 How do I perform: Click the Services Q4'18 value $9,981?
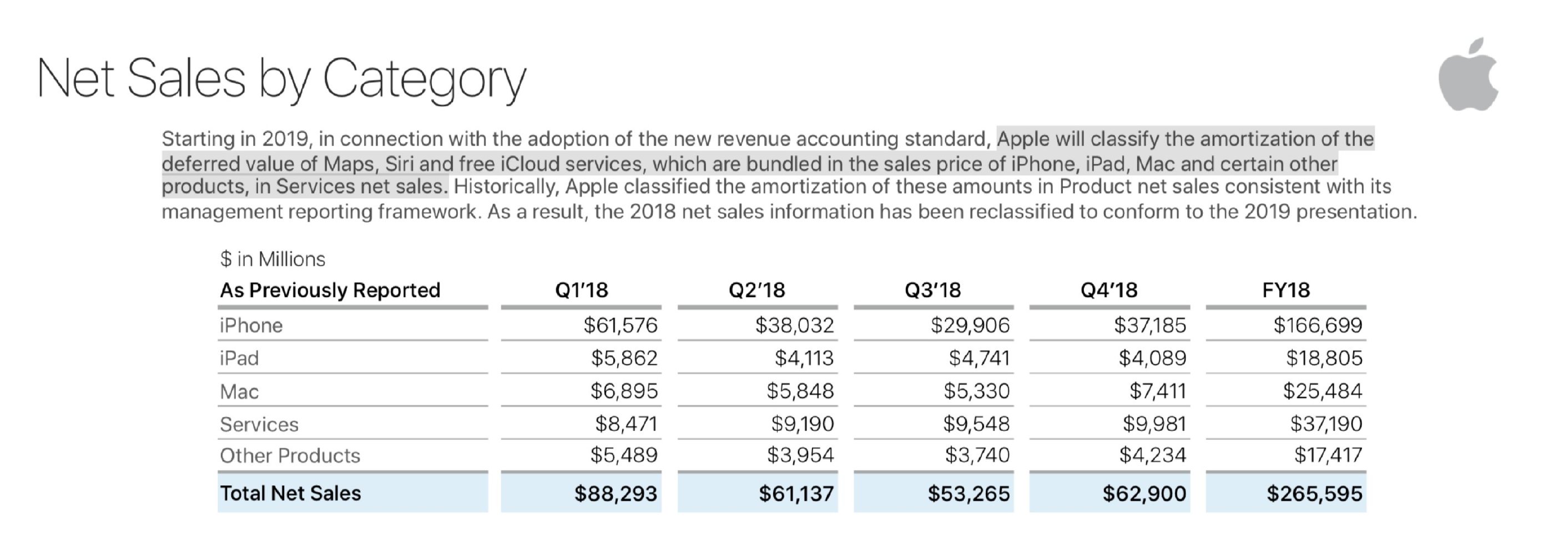pyautogui.click(x=1154, y=424)
